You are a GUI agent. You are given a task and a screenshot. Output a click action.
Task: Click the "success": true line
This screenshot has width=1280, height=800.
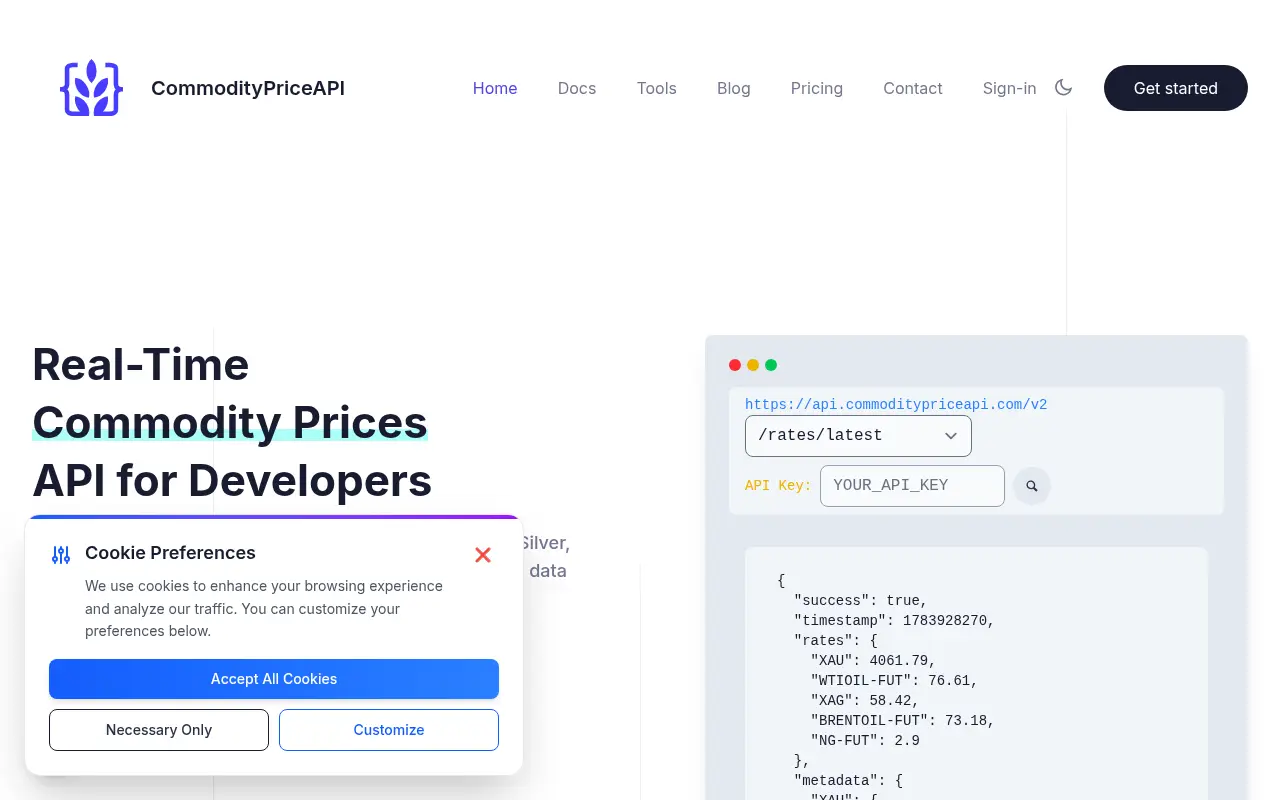(x=861, y=601)
